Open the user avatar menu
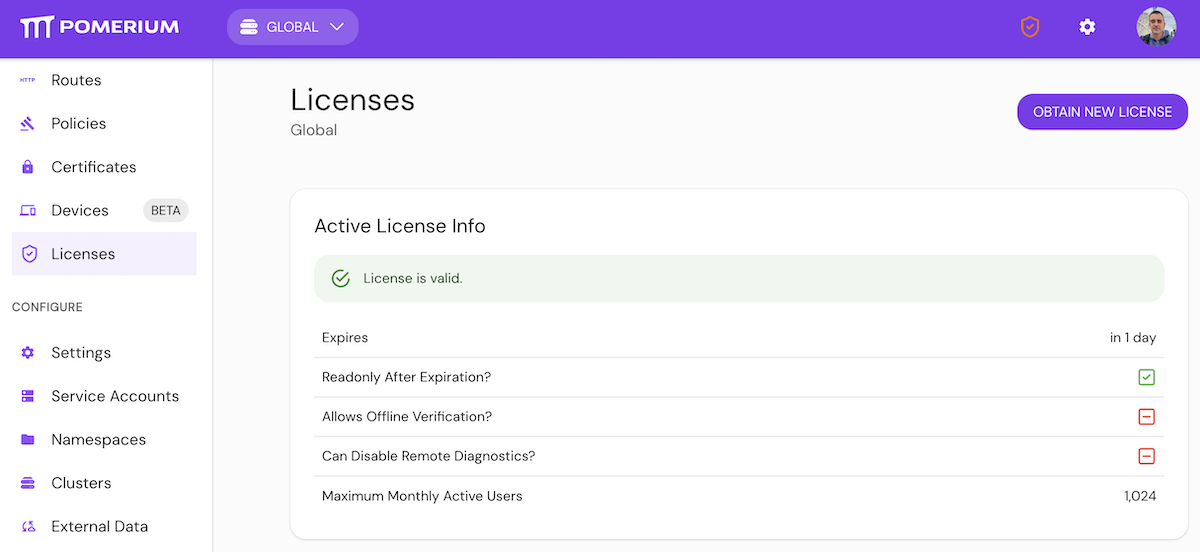 point(1156,27)
